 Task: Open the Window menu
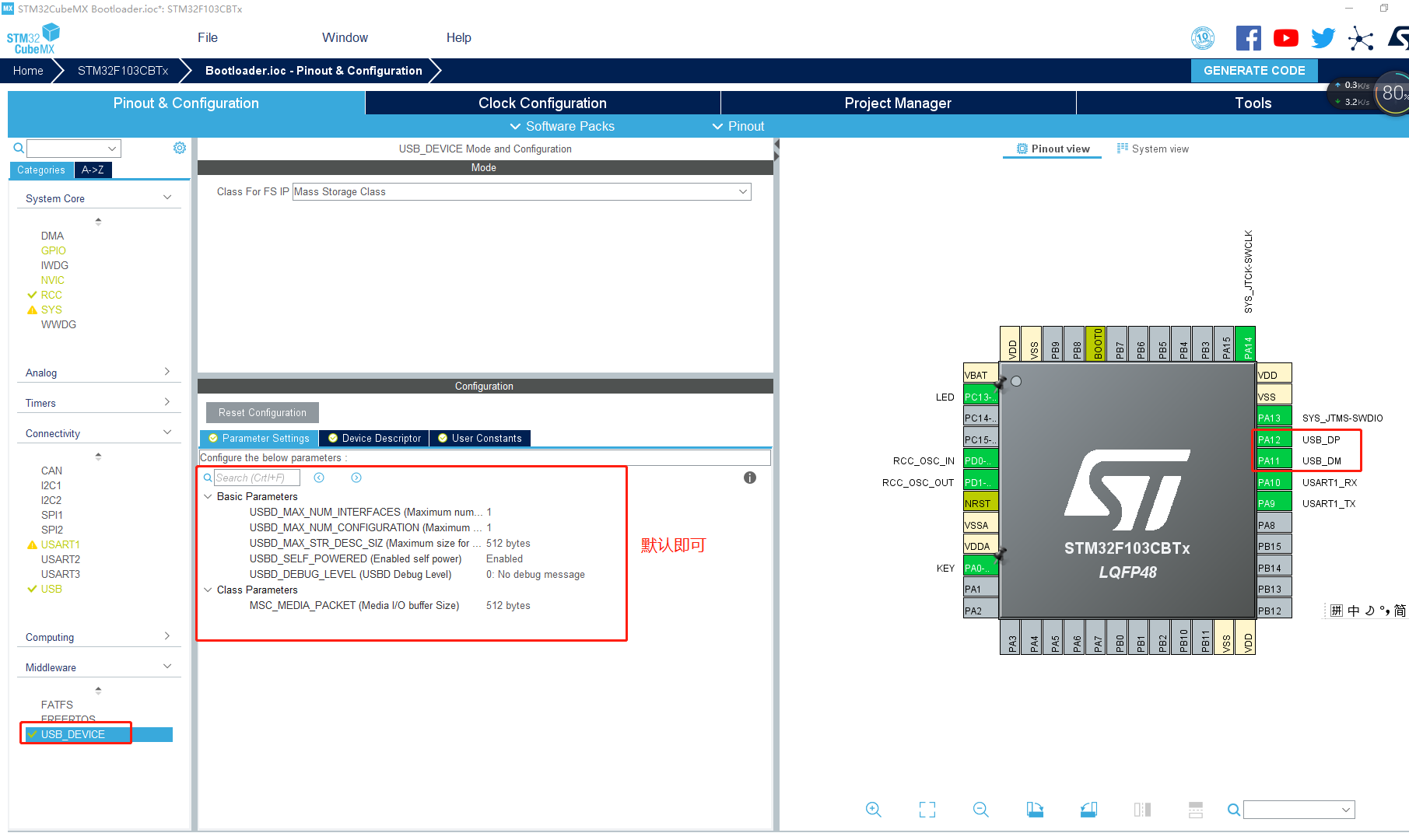pos(345,37)
